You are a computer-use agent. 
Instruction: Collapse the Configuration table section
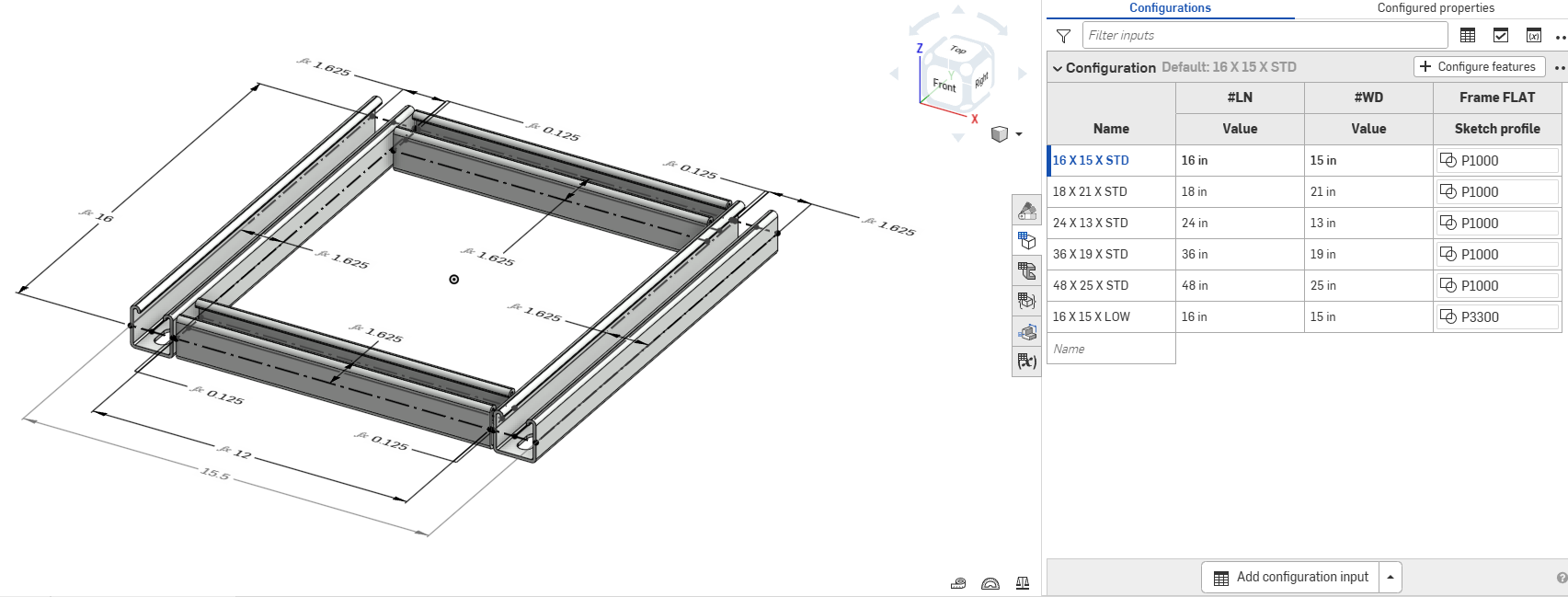coord(1058,68)
